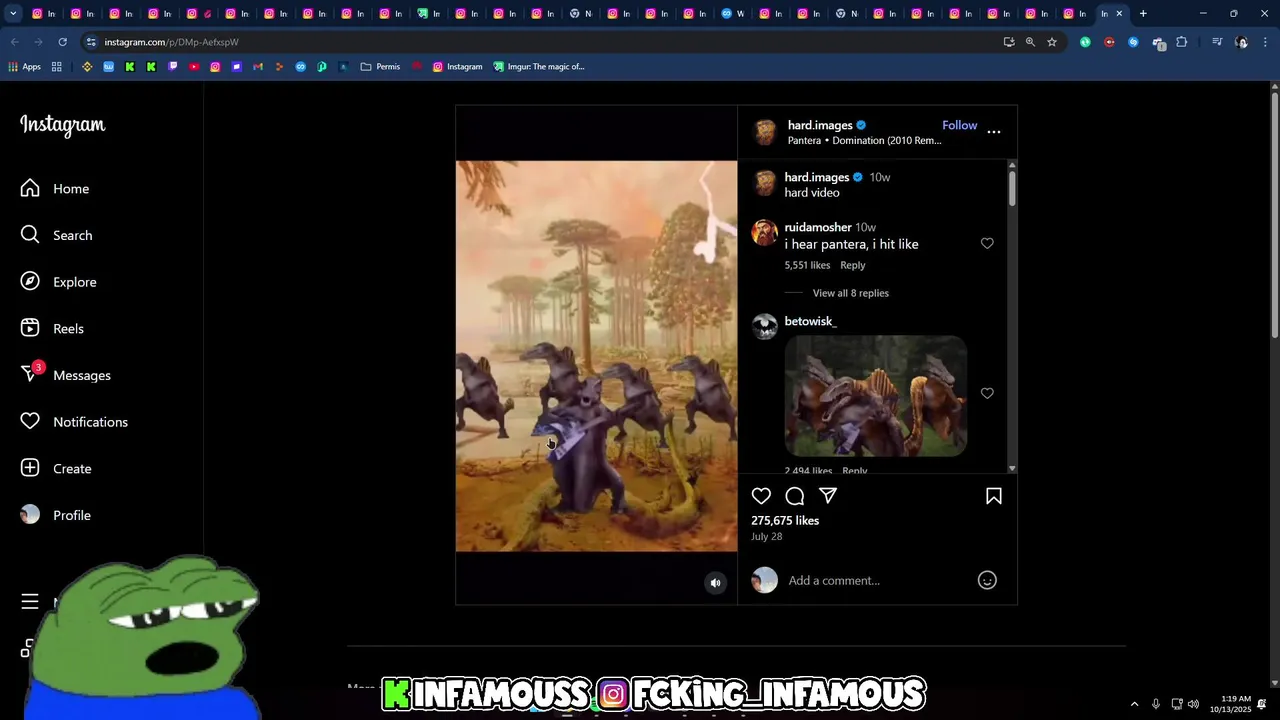Bookmark this page with star icon
The height and width of the screenshot is (720, 1280).
(1052, 42)
